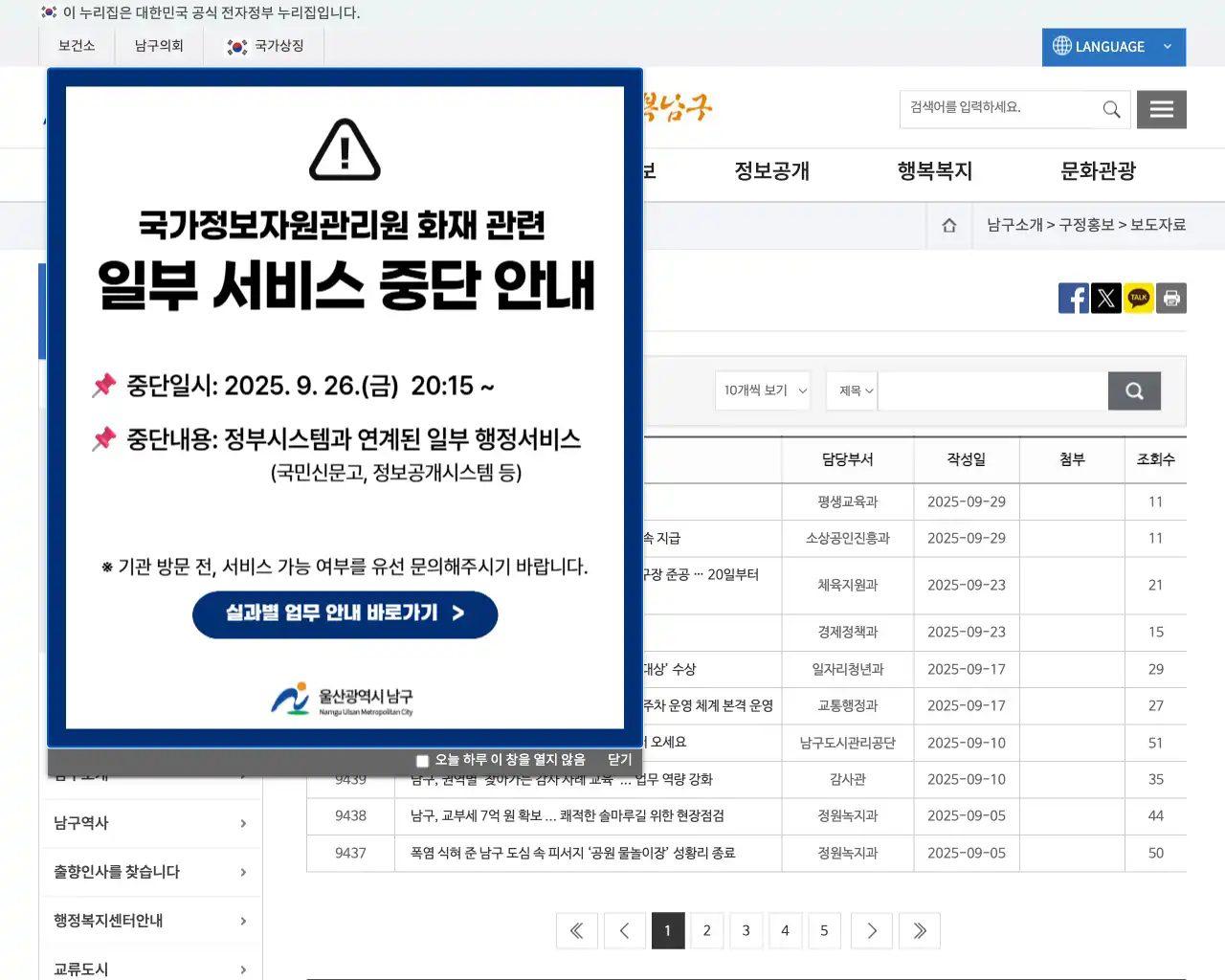
Task: Open the '10개씩 보기' dropdown
Action: point(763,390)
